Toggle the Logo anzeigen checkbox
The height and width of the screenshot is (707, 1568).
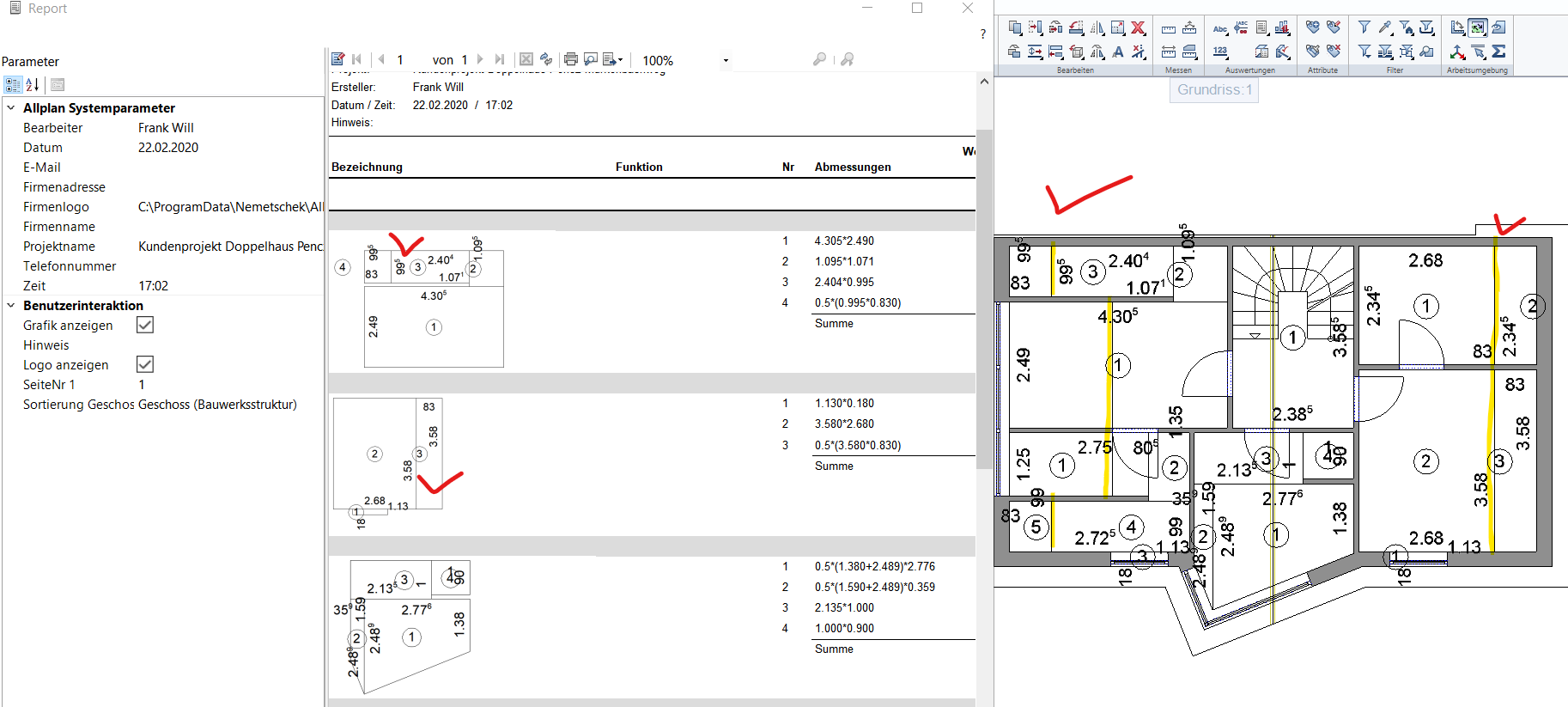click(145, 364)
